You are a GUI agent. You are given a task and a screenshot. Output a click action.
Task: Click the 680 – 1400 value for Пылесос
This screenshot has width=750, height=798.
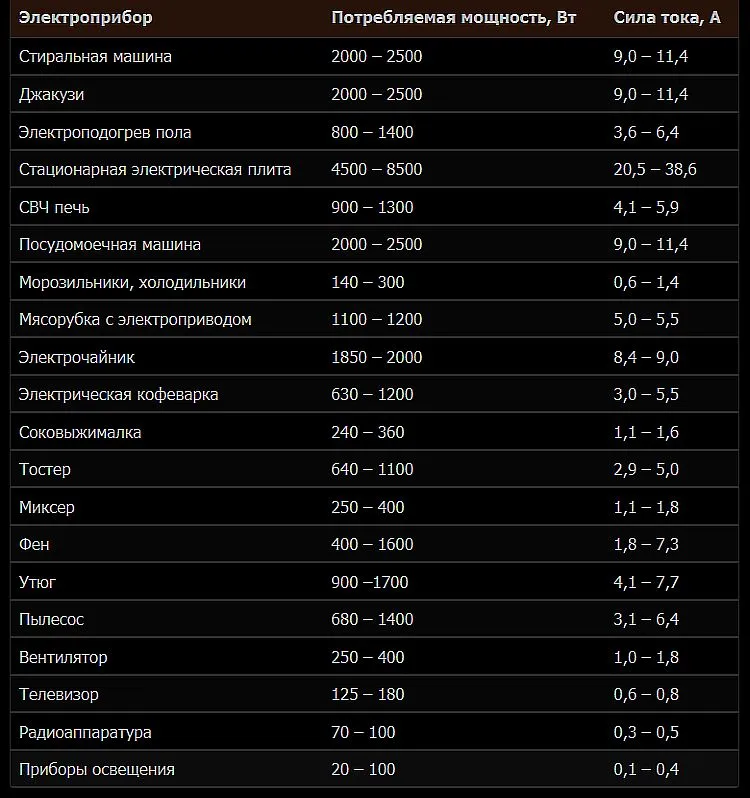coord(372,619)
